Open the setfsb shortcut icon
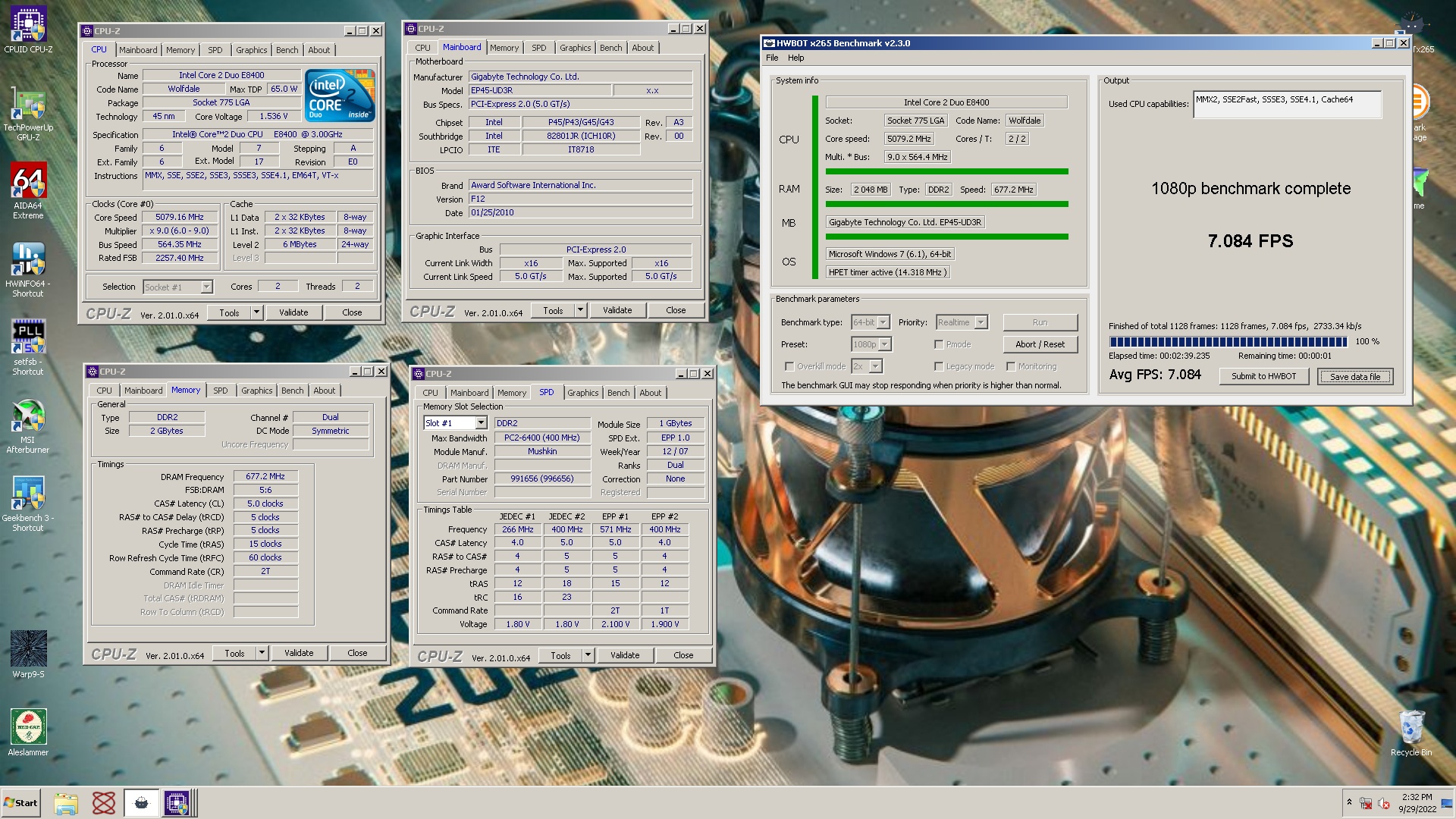 tap(28, 347)
